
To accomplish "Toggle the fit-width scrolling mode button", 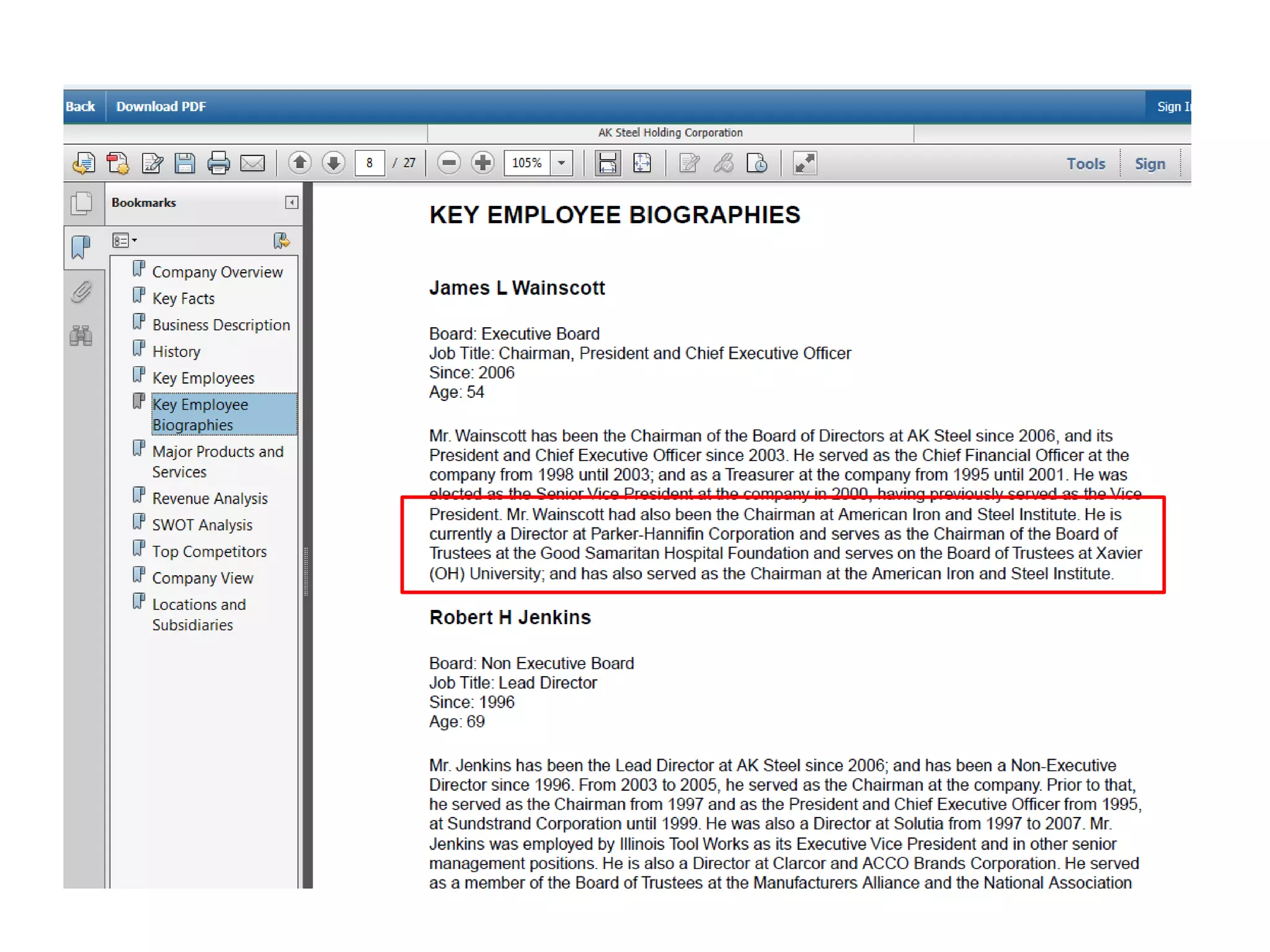I will pos(608,163).
